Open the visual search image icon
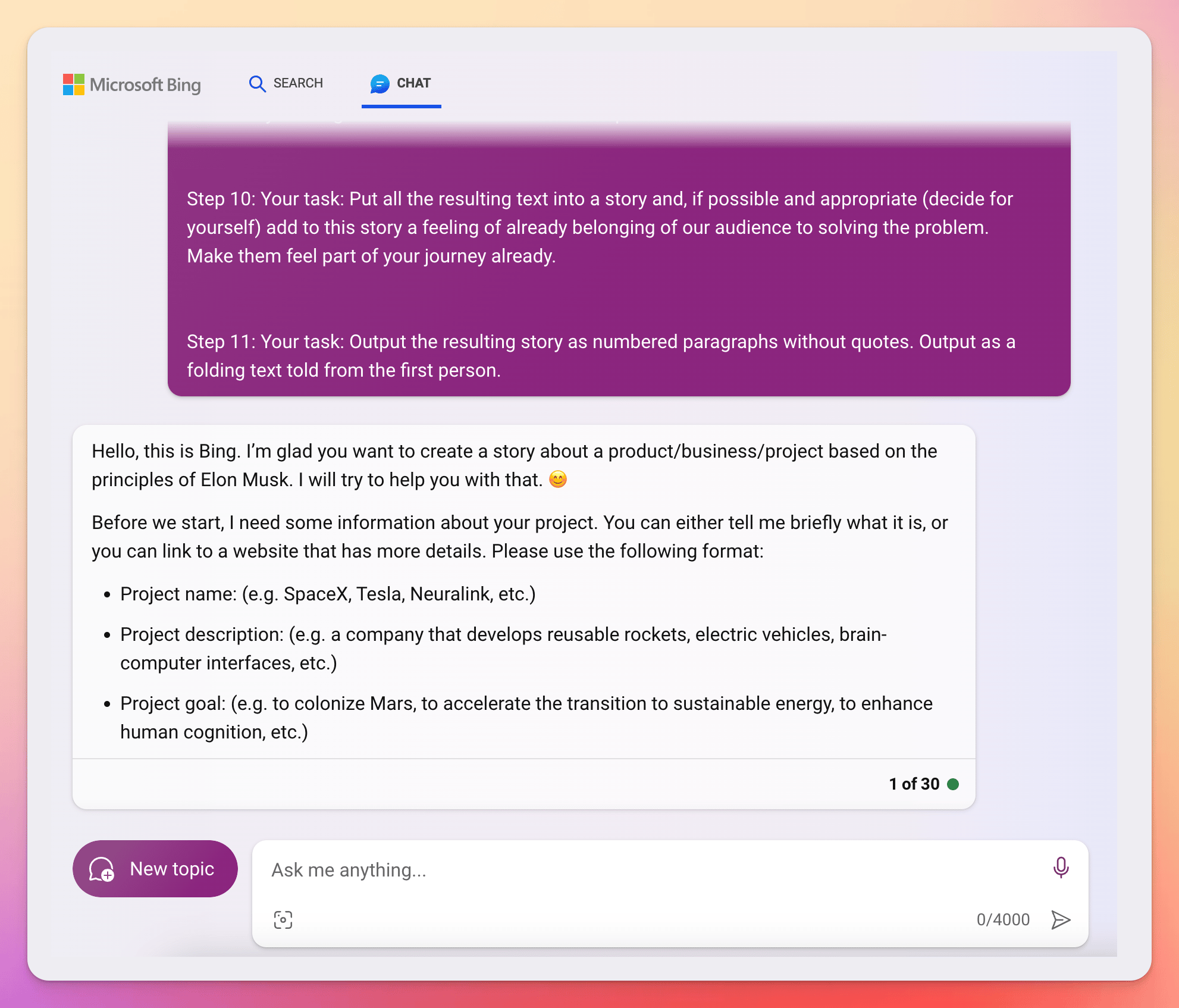This screenshot has width=1179, height=1008. 283,919
